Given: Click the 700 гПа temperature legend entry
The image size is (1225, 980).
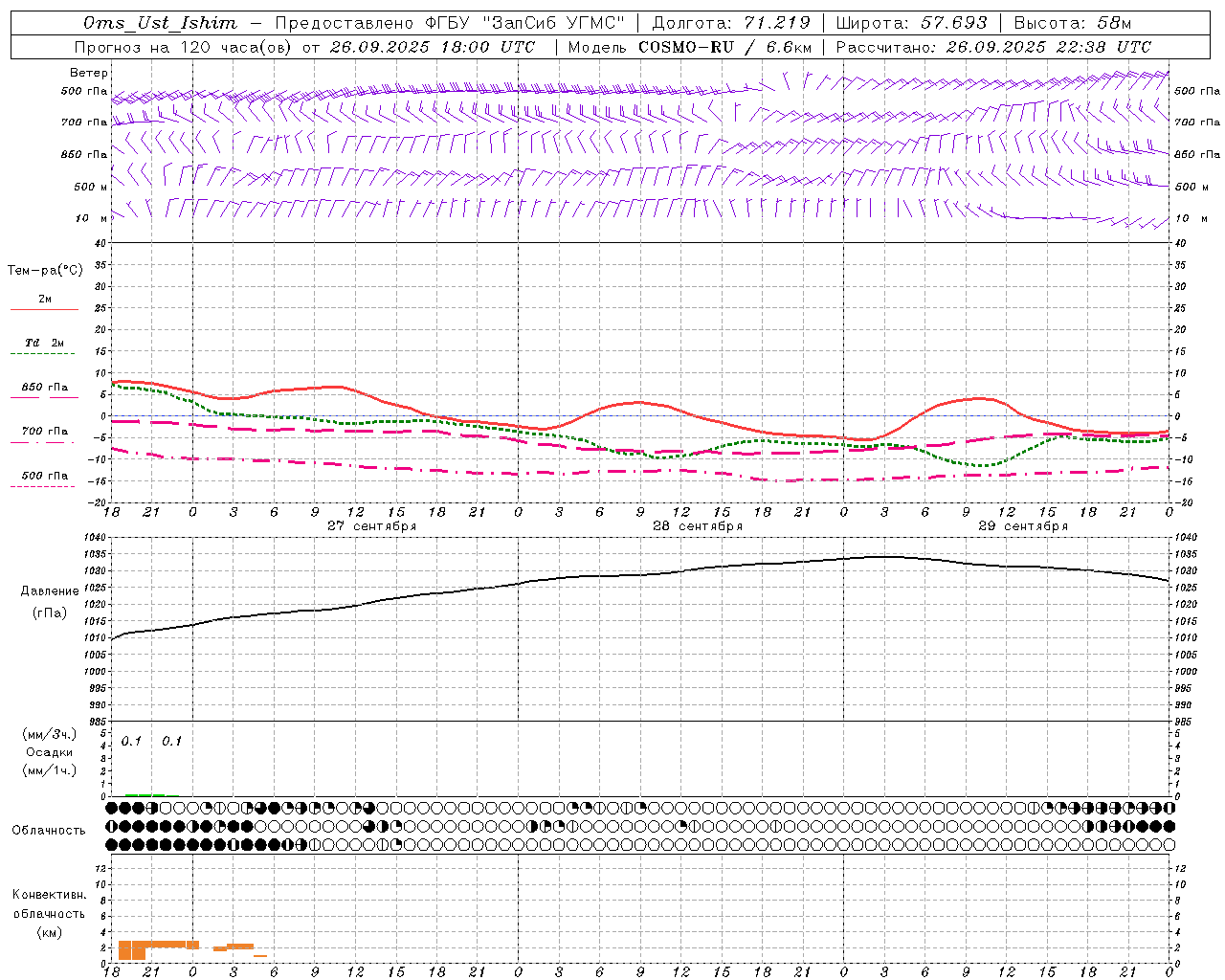Looking at the screenshot, I should tap(44, 432).
